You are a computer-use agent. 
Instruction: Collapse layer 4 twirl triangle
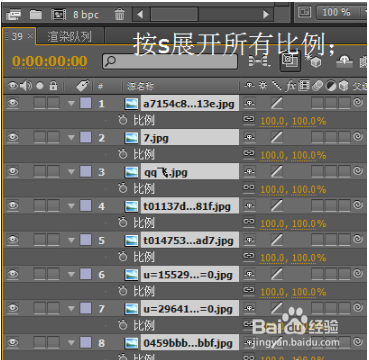(71, 206)
